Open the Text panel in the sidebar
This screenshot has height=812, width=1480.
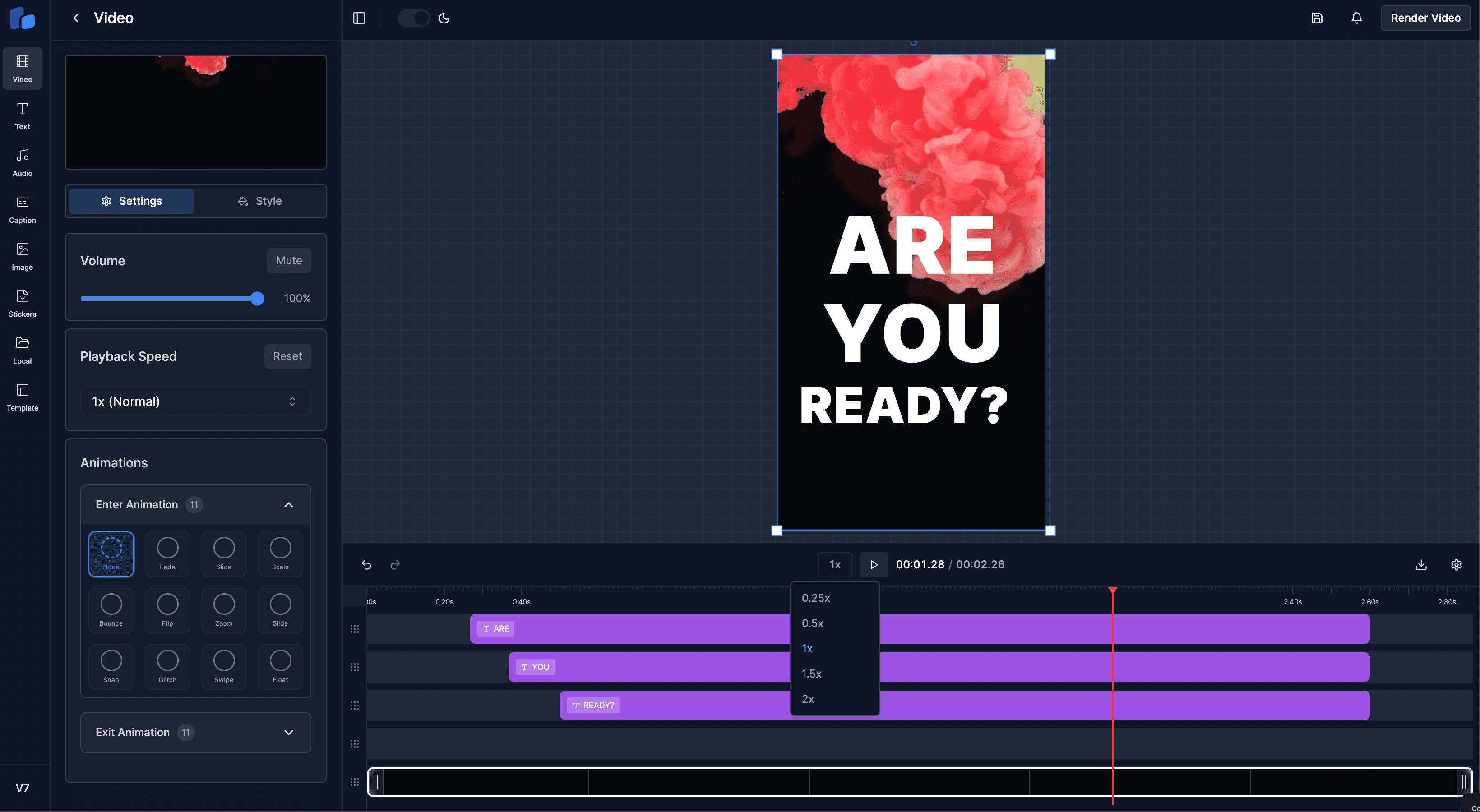pos(22,115)
